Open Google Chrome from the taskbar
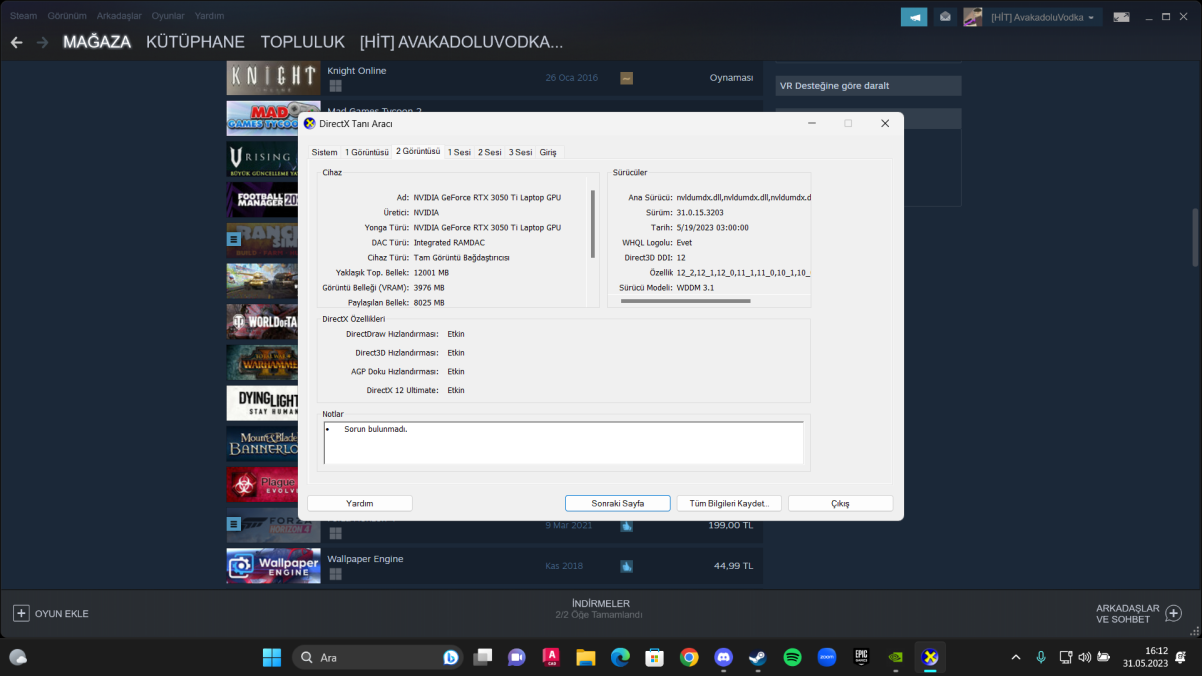Image resolution: width=1202 pixels, height=676 pixels. click(689, 657)
